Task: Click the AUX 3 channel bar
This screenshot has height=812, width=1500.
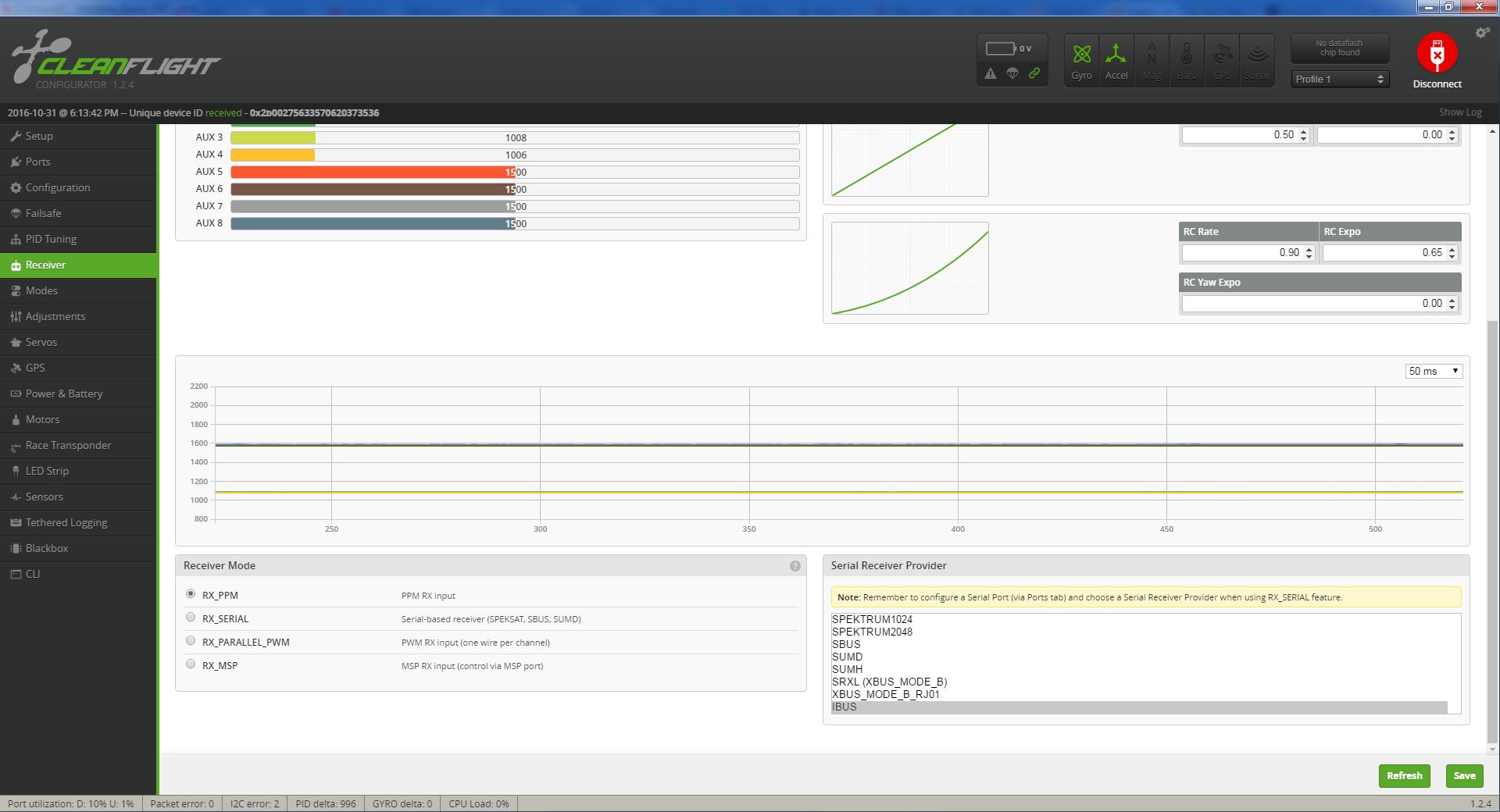Action: (x=515, y=137)
